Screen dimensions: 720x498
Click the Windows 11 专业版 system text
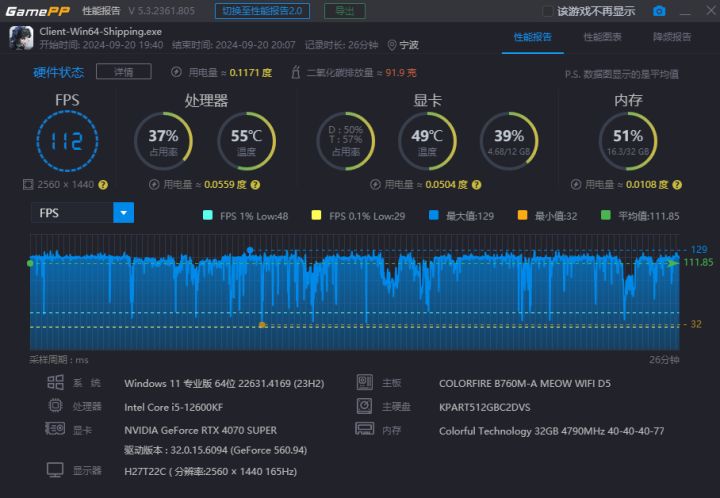[224, 383]
